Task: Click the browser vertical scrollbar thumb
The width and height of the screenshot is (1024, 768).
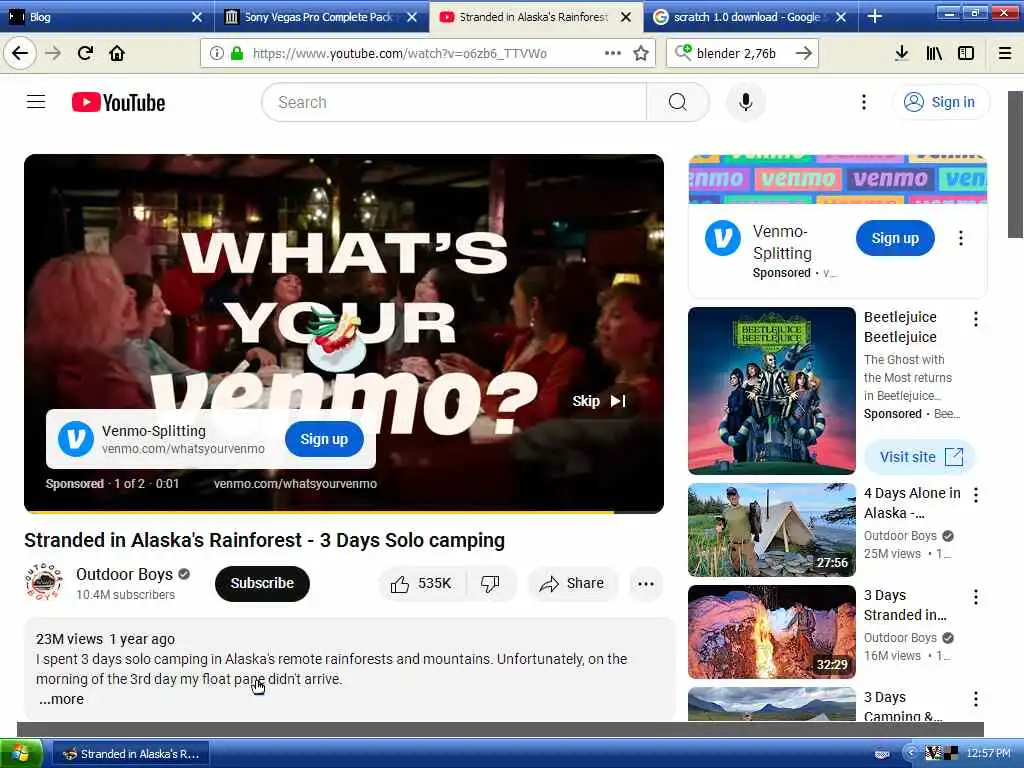Action: pos(1016,165)
